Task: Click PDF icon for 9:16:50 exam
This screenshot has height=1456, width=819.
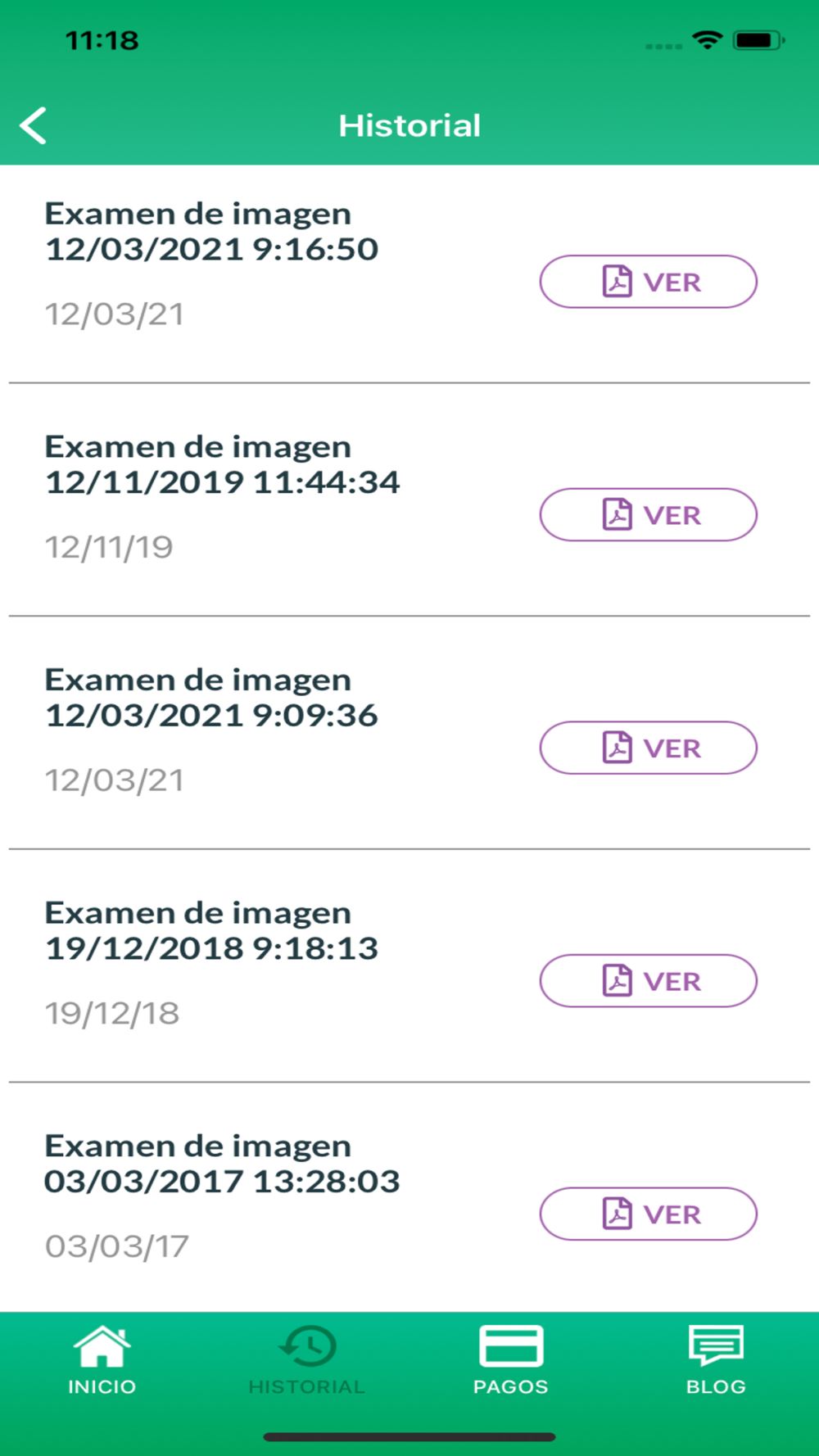Action: [x=618, y=282]
